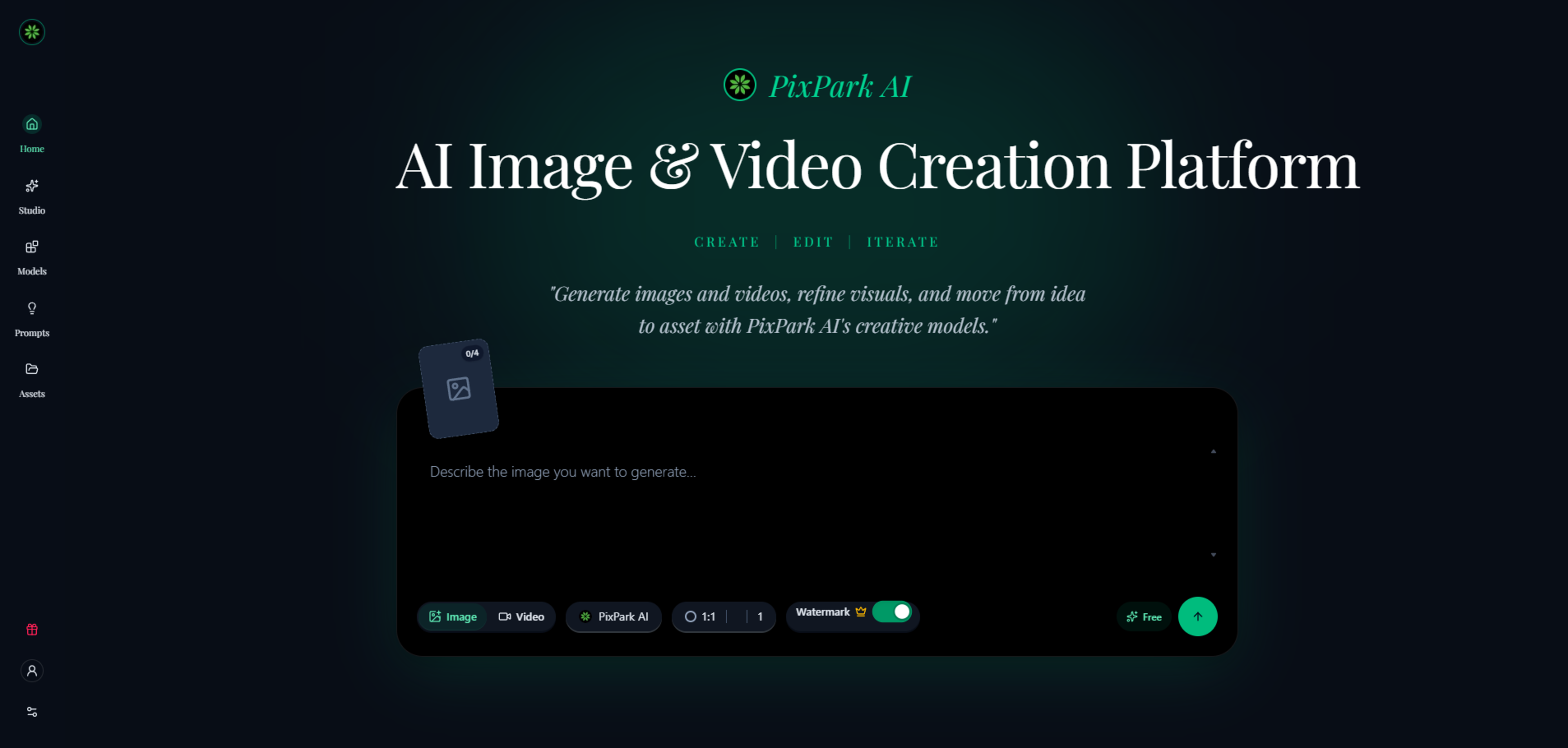The height and width of the screenshot is (748, 1568).
Task: Open the PixPark AI model selector
Action: 614,617
